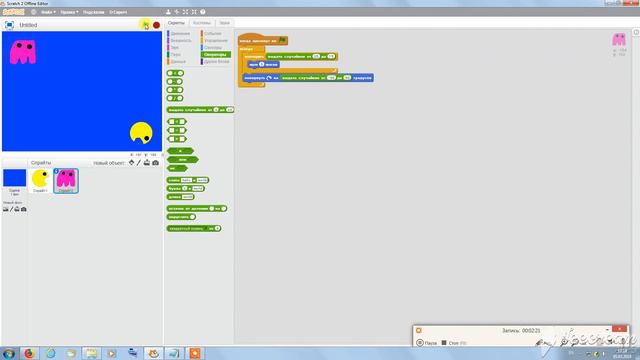Click the block help question mark icon
This screenshot has height=360, width=640.
203,12
